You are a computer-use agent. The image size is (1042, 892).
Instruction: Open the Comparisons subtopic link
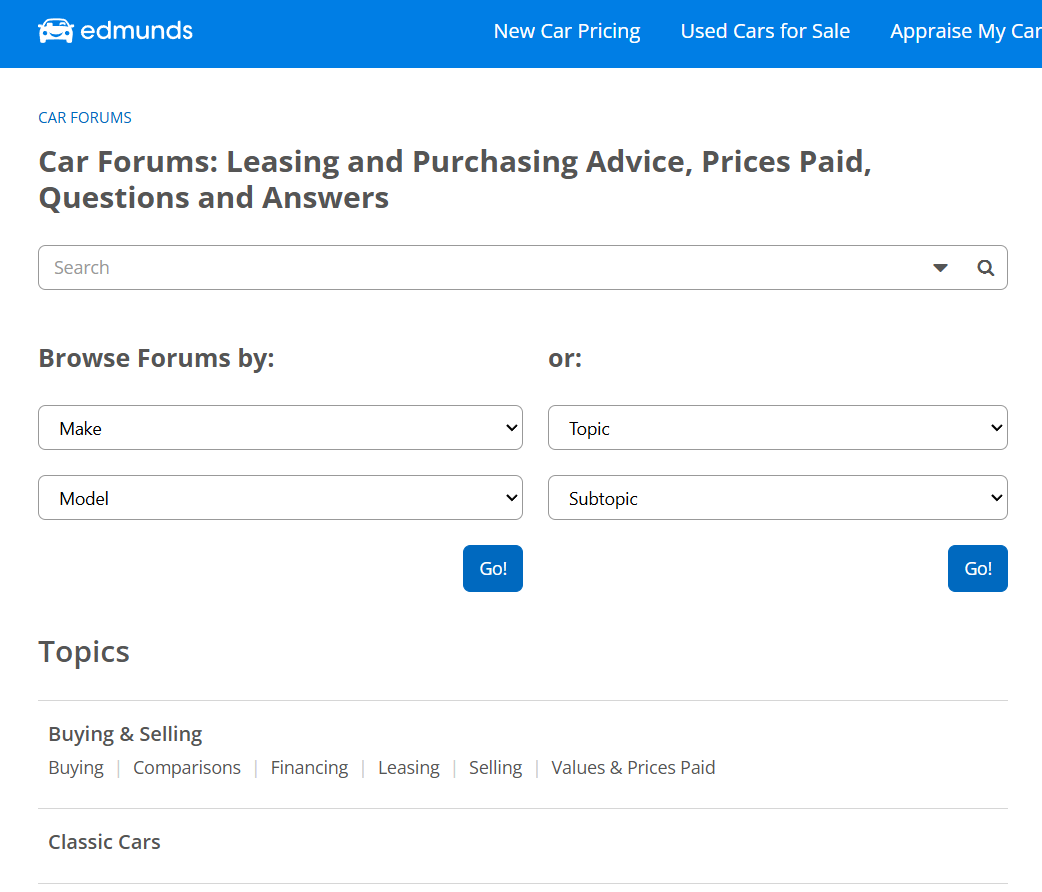[x=187, y=768]
